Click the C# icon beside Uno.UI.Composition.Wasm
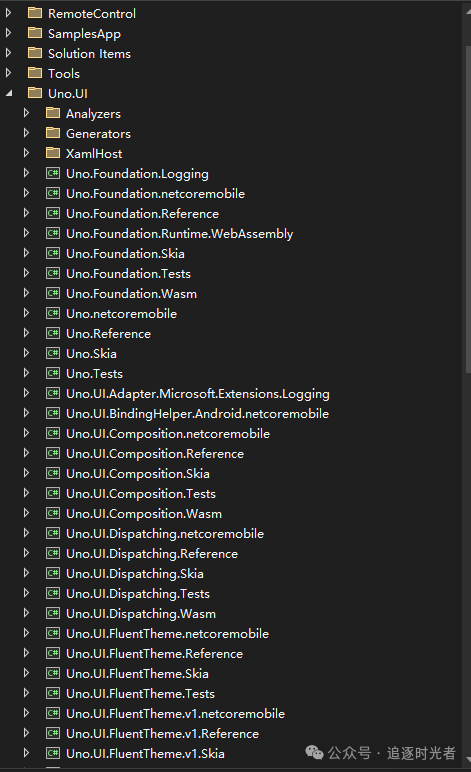 53,514
